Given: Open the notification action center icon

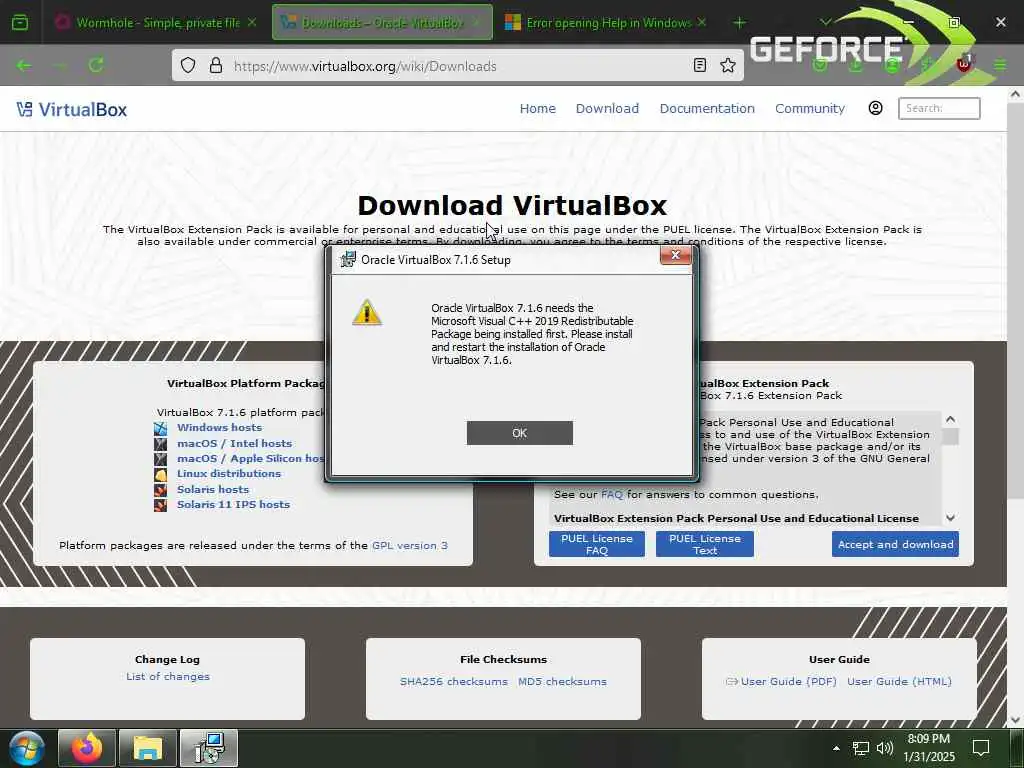Looking at the screenshot, I should [x=981, y=748].
